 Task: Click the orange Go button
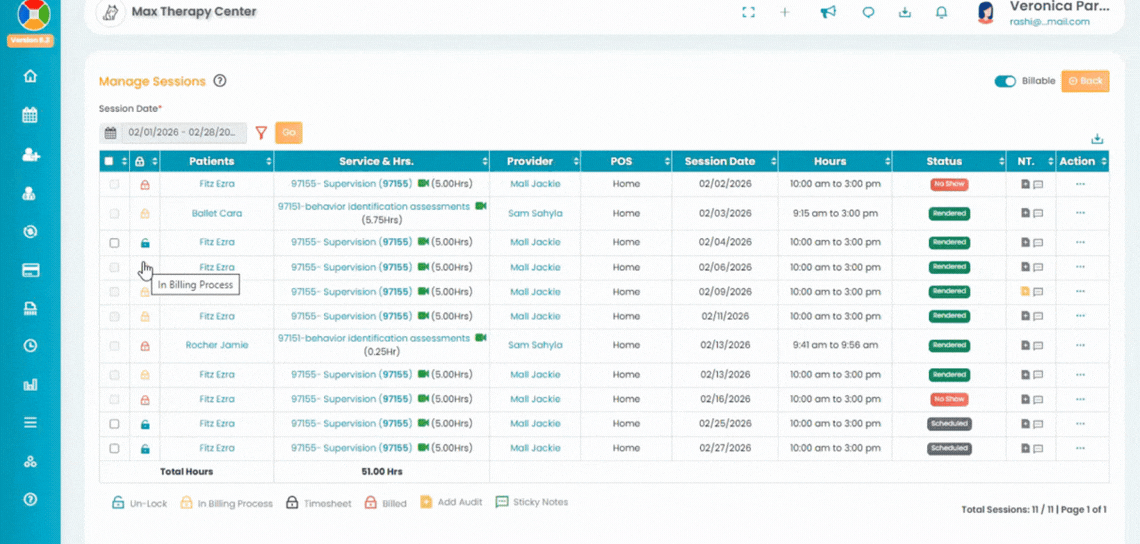(x=289, y=133)
